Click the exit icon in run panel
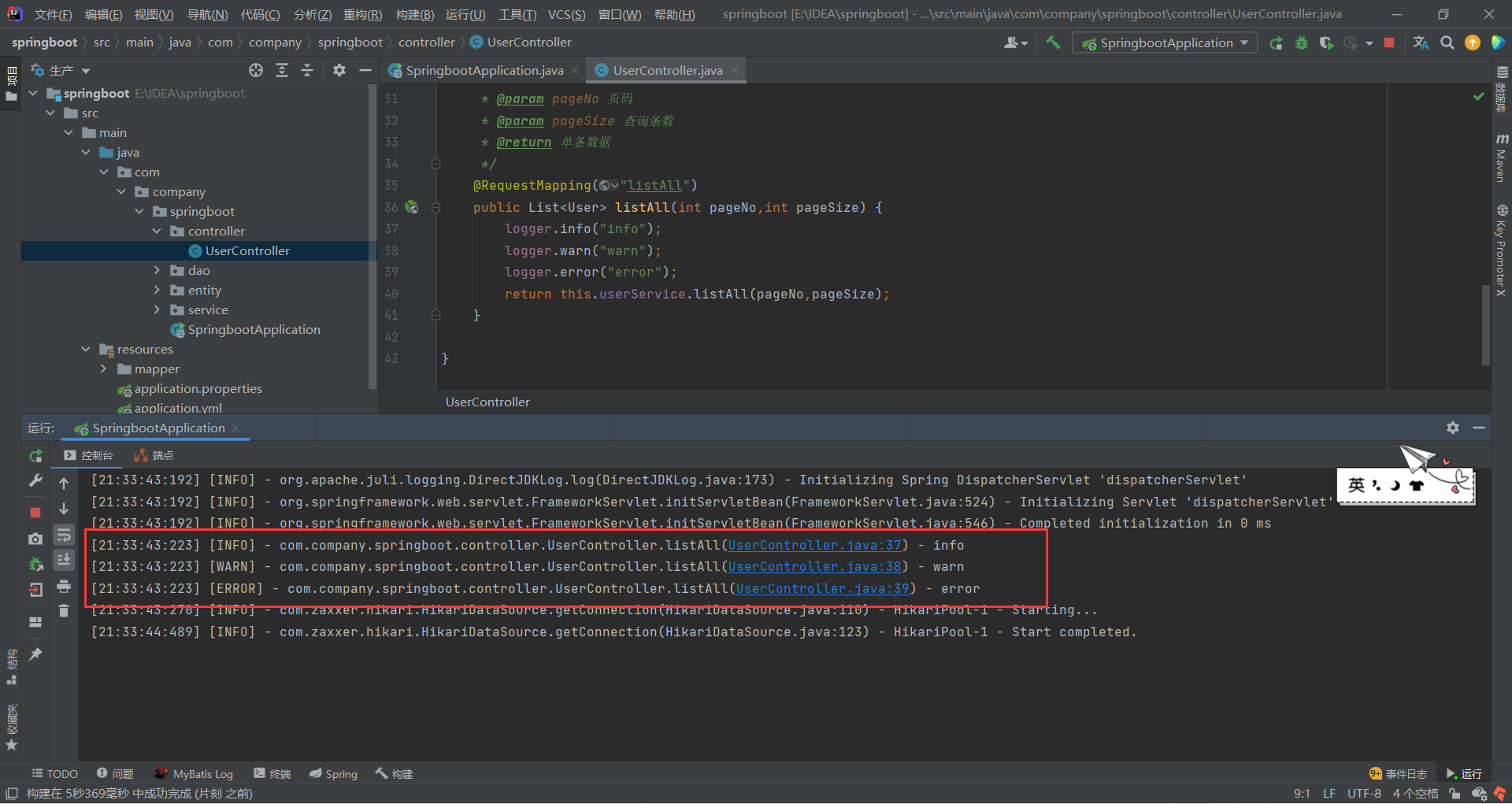This screenshot has width=1512, height=804. pyautogui.click(x=35, y=589)
